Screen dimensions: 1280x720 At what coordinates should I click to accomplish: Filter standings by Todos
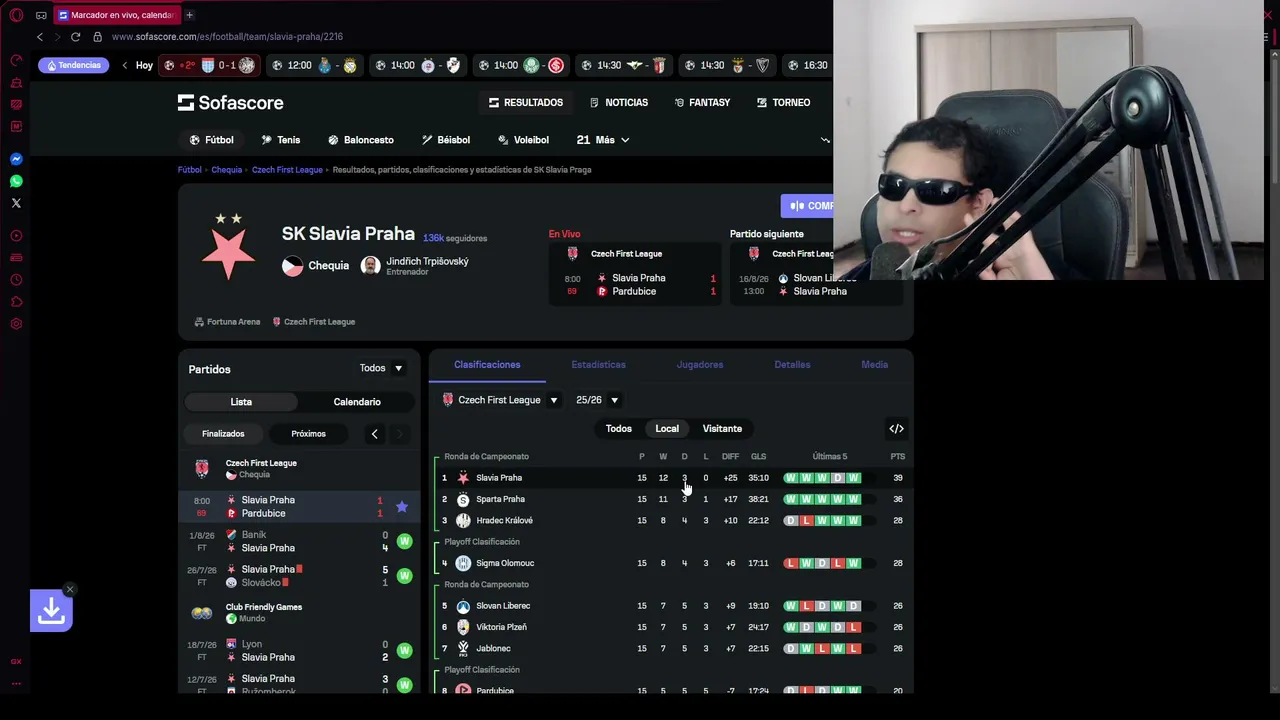point(618,429)
